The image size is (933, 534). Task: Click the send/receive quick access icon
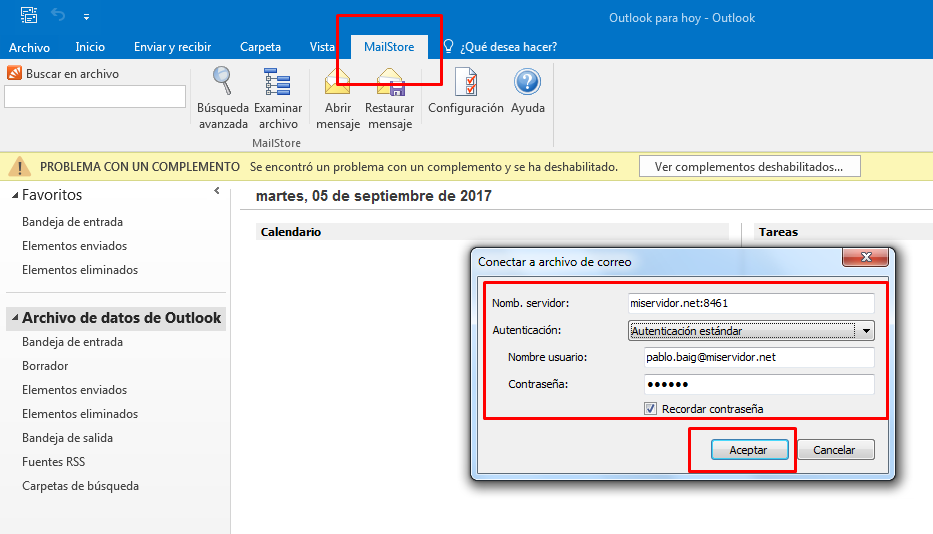[x=29, y=15]
